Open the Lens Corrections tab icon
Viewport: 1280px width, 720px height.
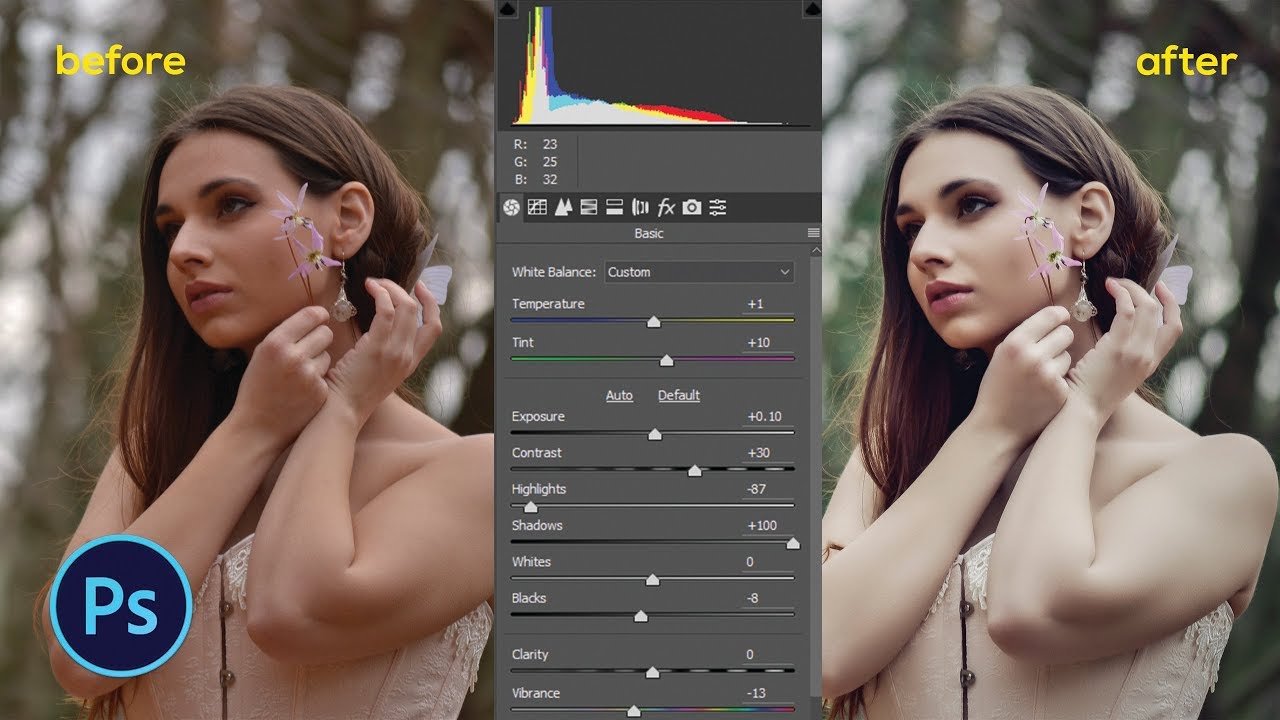point(641,207)
